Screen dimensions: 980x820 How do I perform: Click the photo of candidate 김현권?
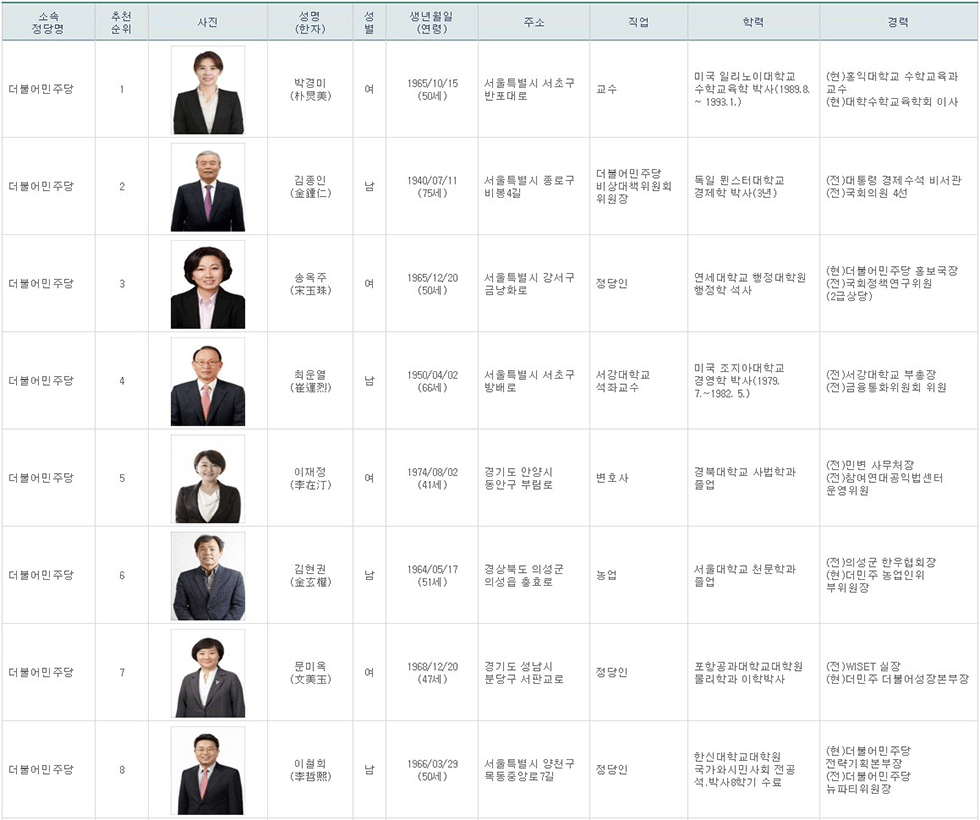[x=208, y=576]
